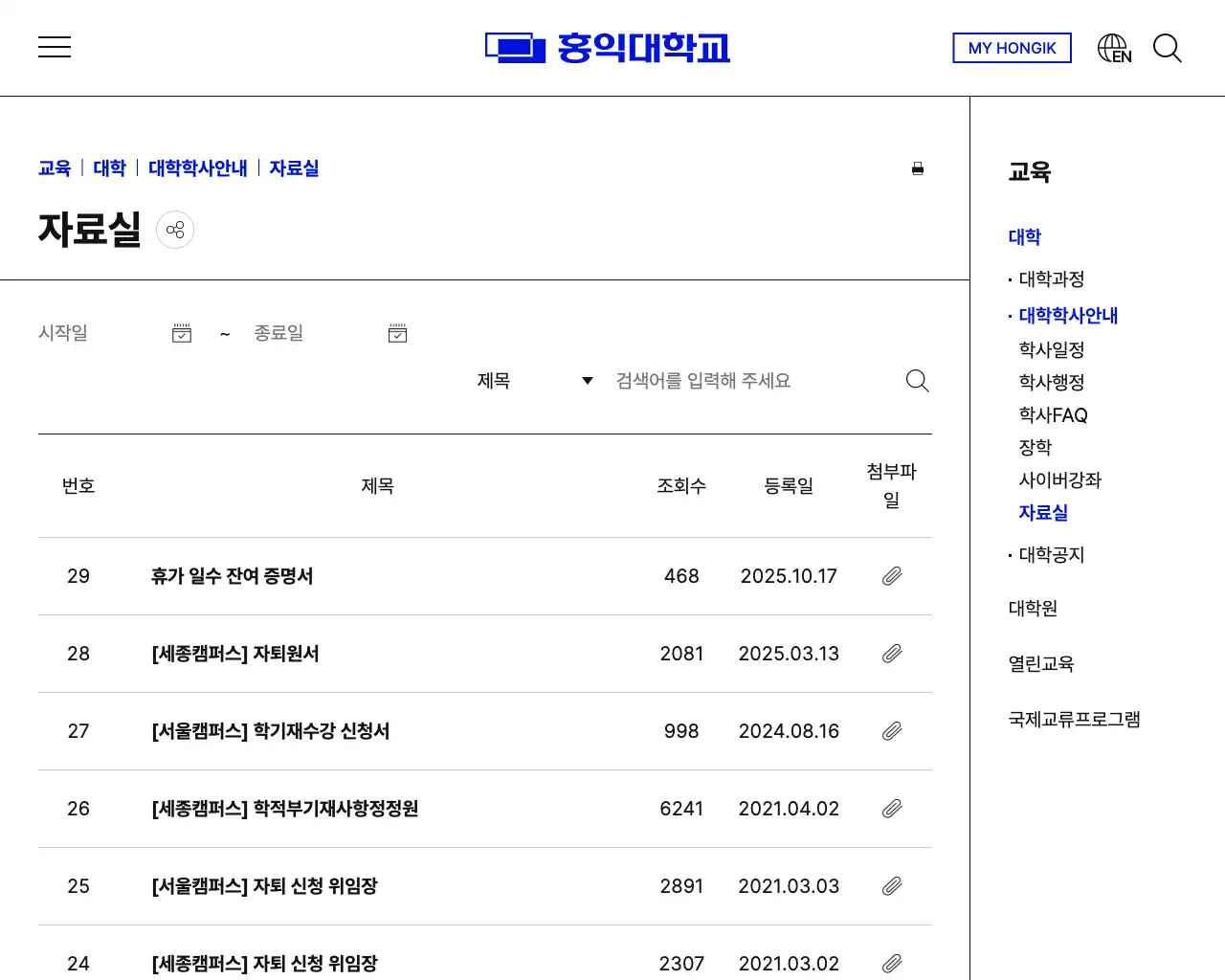
Task: Download attachment for 휴가 일수 잔여 증명서
Action: [x=892, y=575]
